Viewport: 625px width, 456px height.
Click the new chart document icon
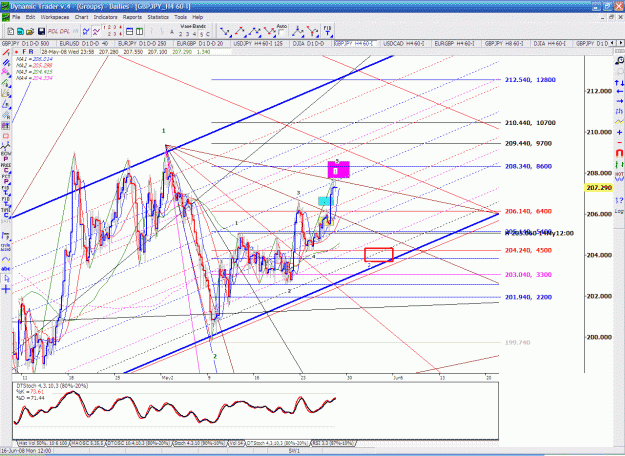coord(11,31)
